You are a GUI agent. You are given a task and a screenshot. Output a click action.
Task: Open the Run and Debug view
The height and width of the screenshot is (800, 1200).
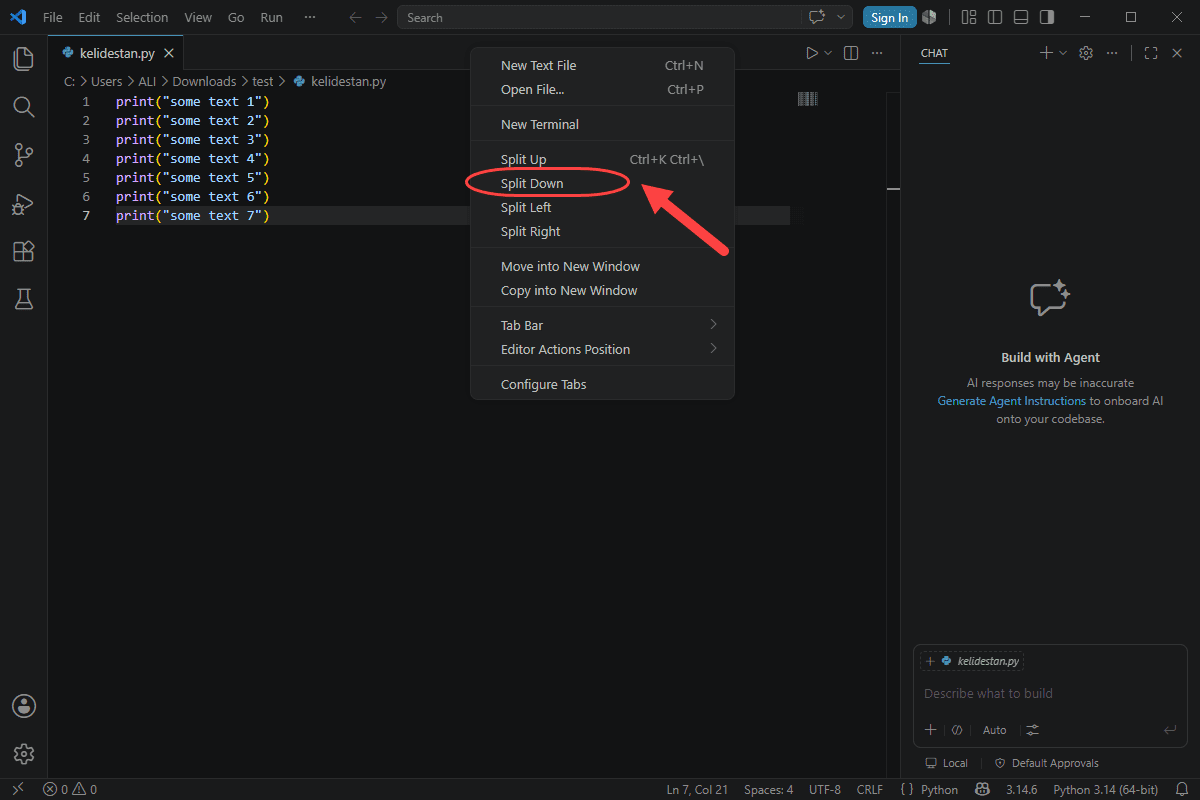coord(23,203)
